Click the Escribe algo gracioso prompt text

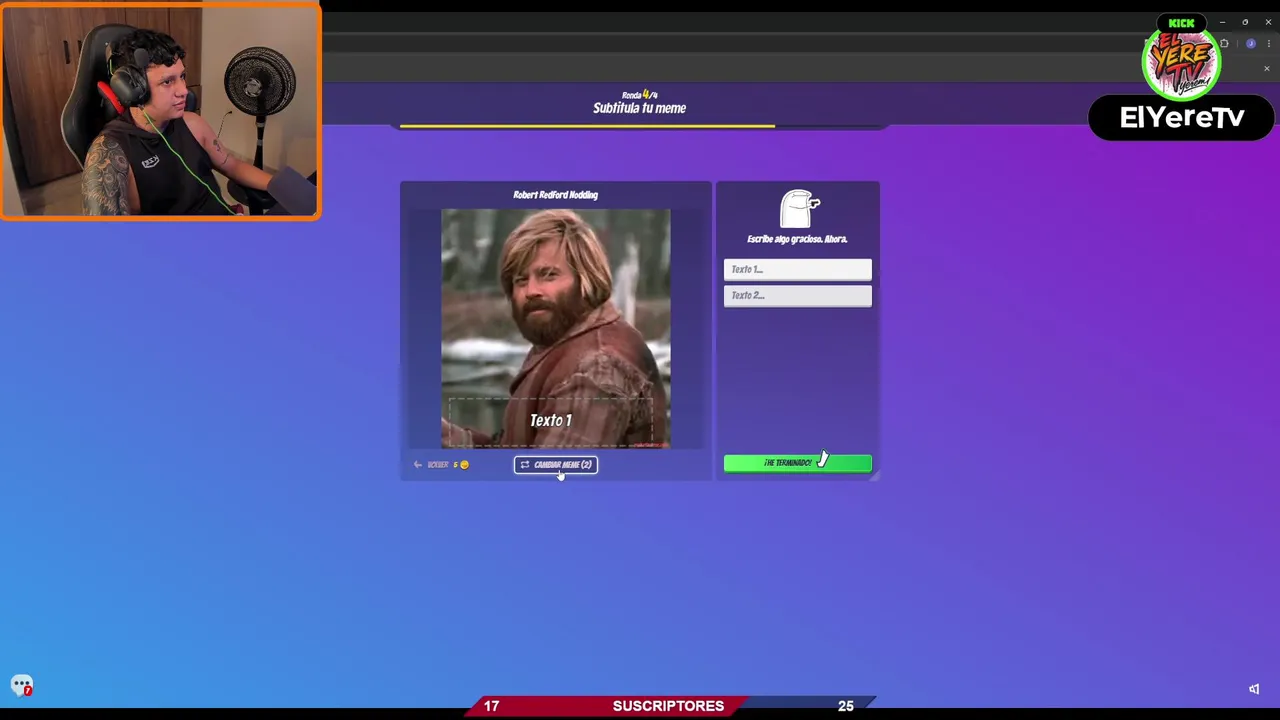[797, 239]
